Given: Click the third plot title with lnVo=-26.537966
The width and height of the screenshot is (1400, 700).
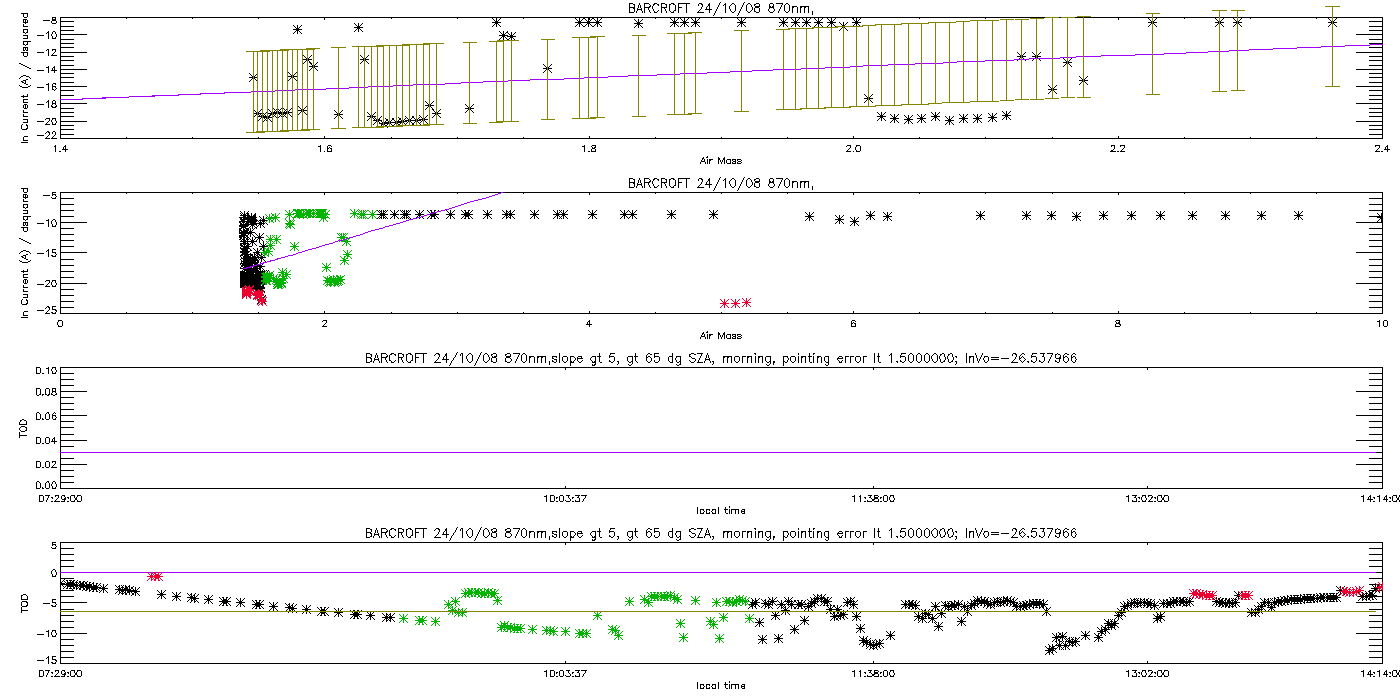Looking at the screenshot, I should tap(720, 358).
